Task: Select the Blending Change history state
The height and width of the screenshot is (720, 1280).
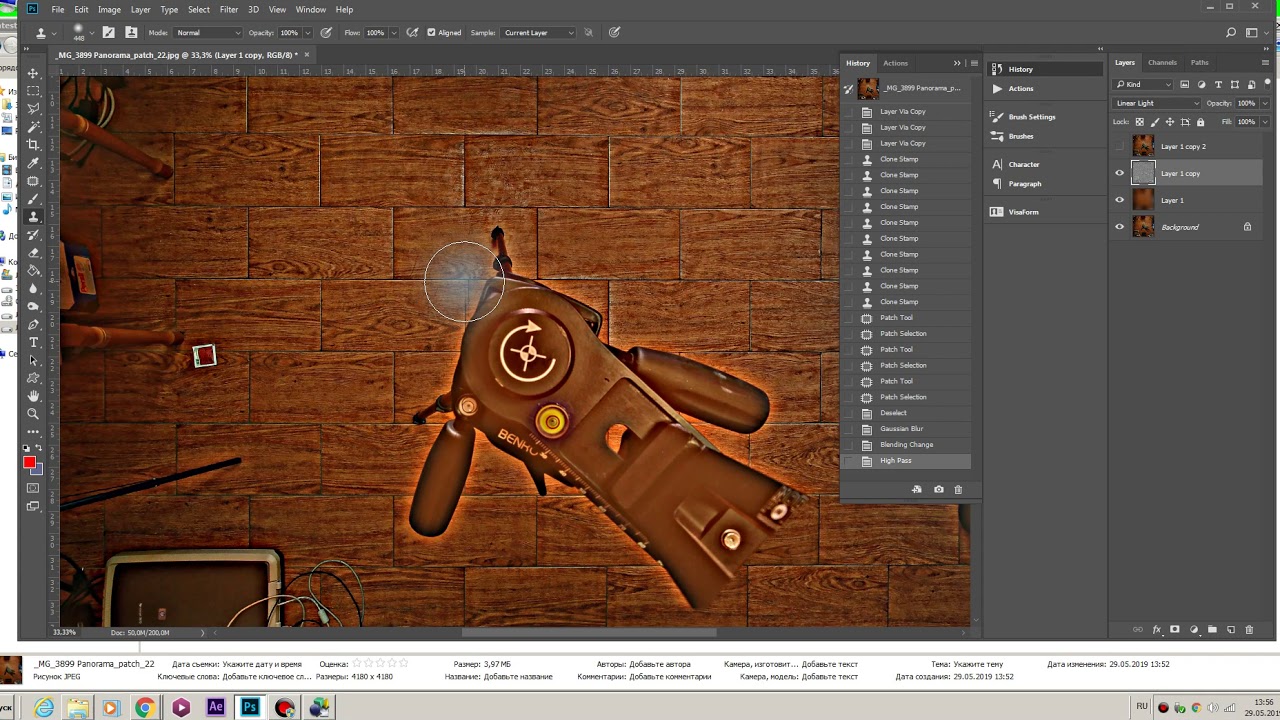Action: pyautogui.click(x=905, y=445)
